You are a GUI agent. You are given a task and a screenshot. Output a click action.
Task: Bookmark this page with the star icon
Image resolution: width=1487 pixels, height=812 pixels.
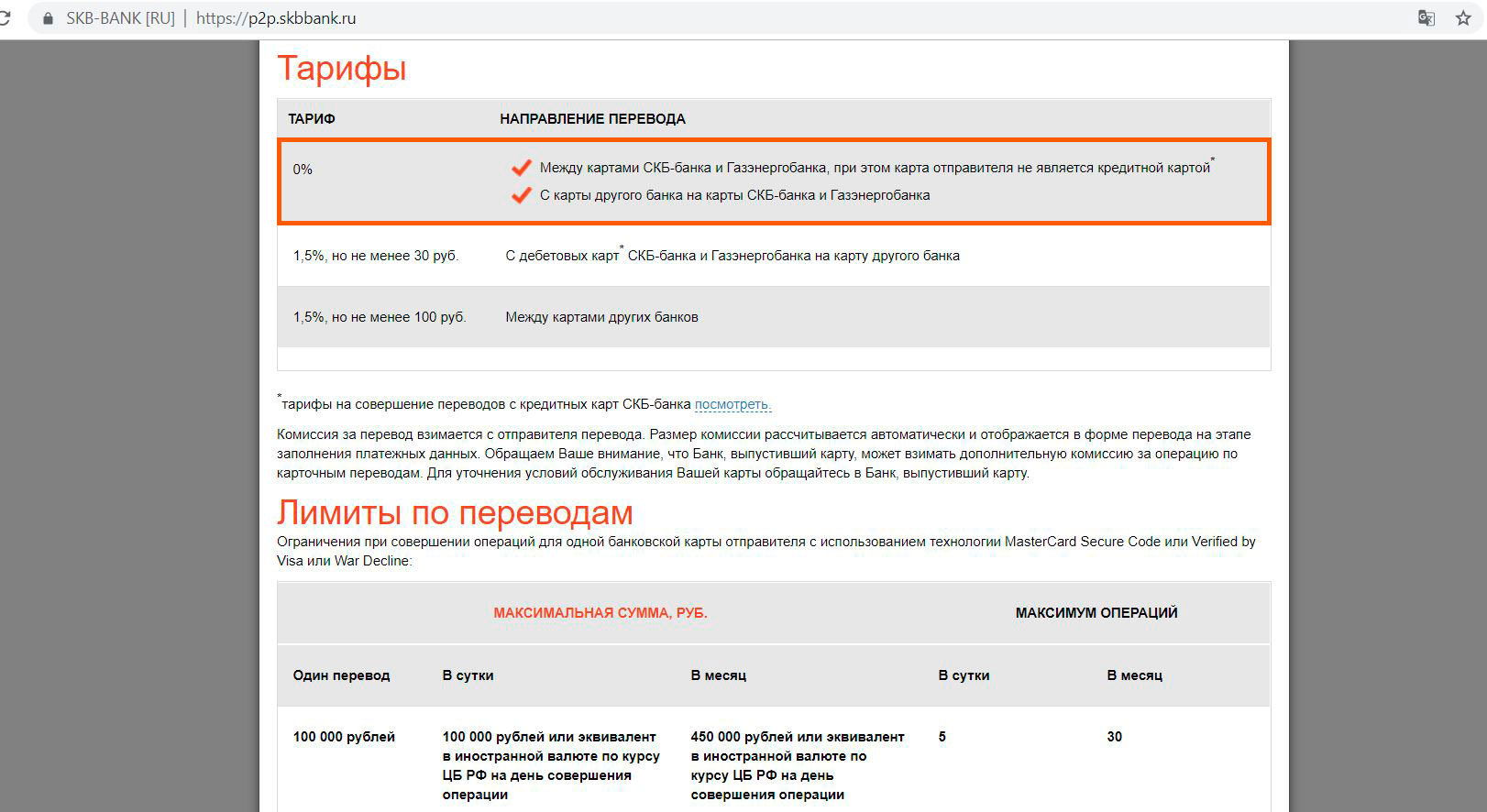pos(1463,18)
